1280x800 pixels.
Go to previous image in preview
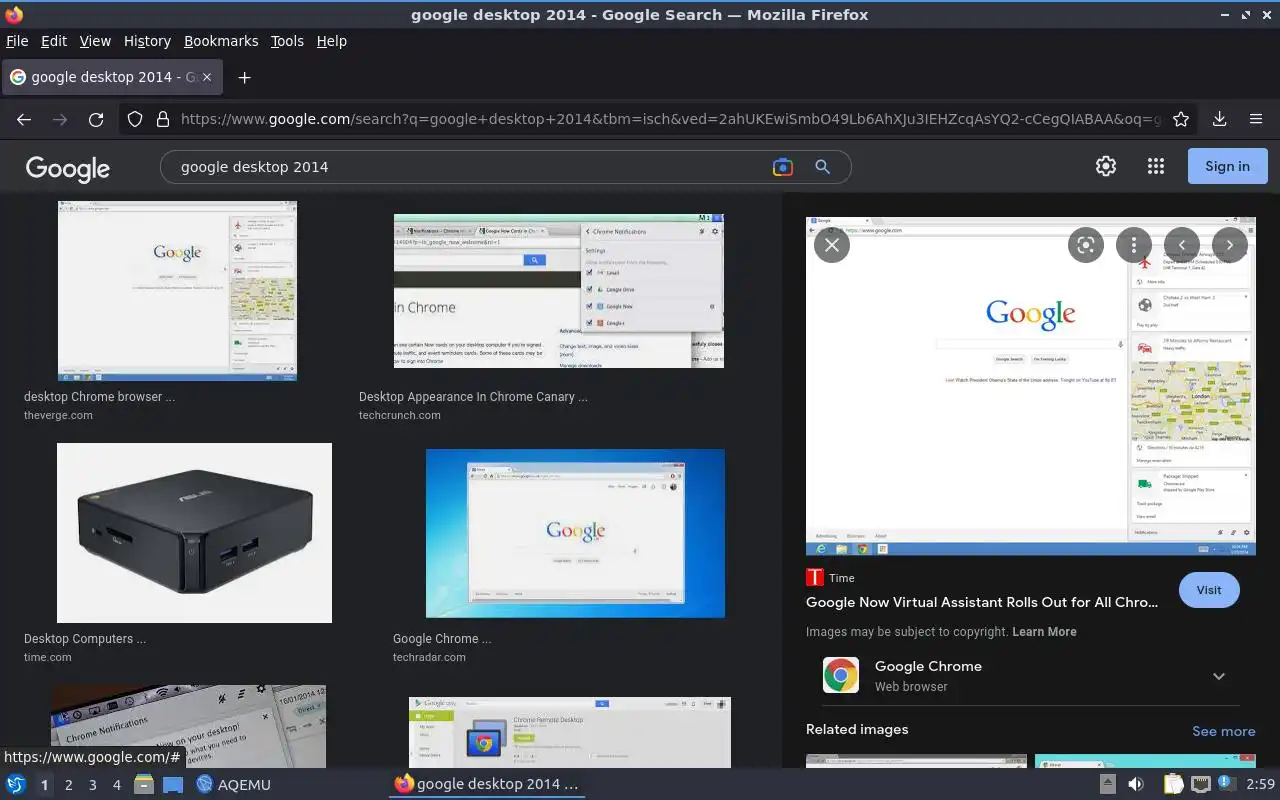coord(1182,245)
